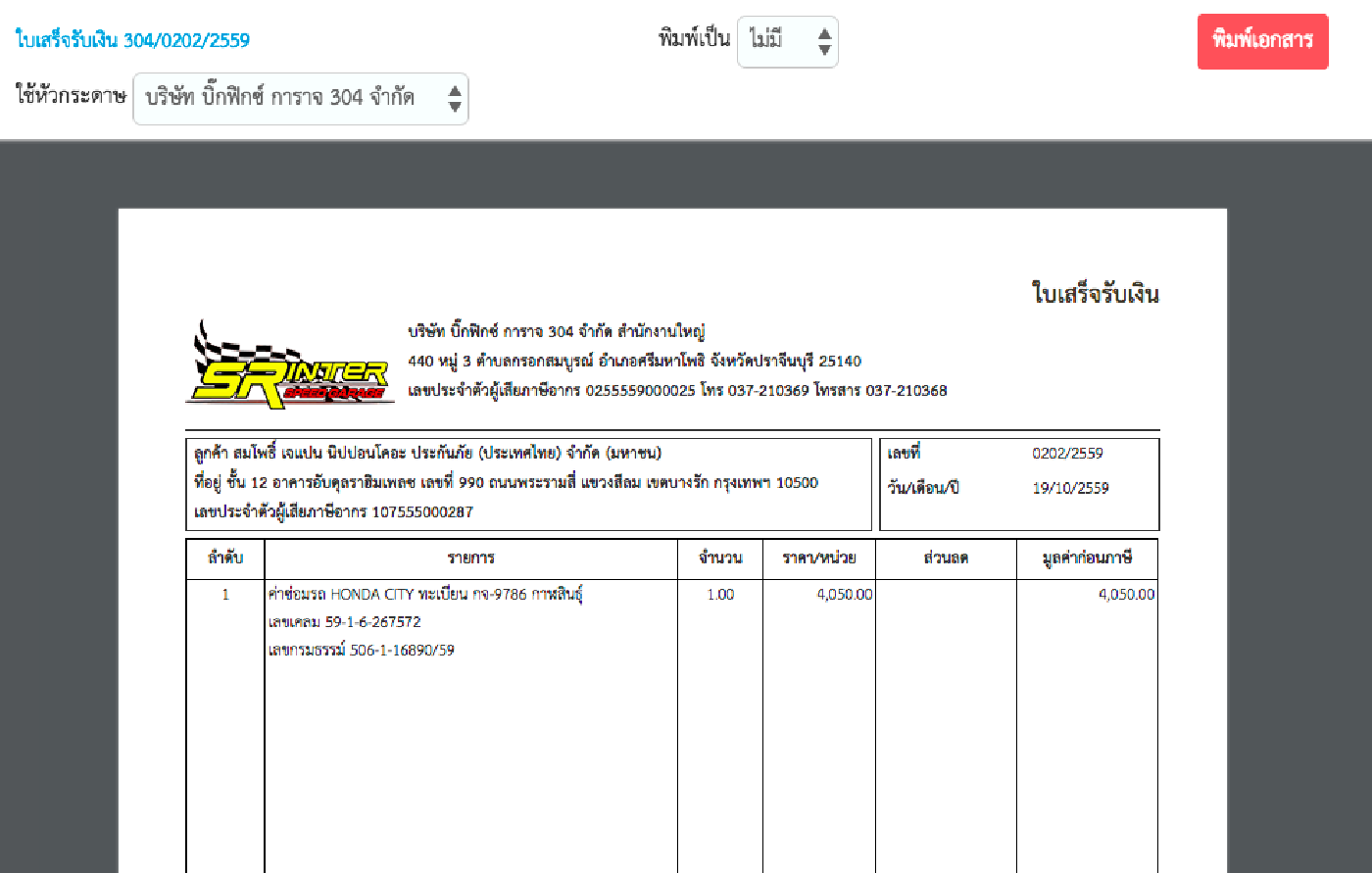1372x873 pixels.
Task: Click policy number 506-1-16890/59 line
Action: [x=361, y=650]
